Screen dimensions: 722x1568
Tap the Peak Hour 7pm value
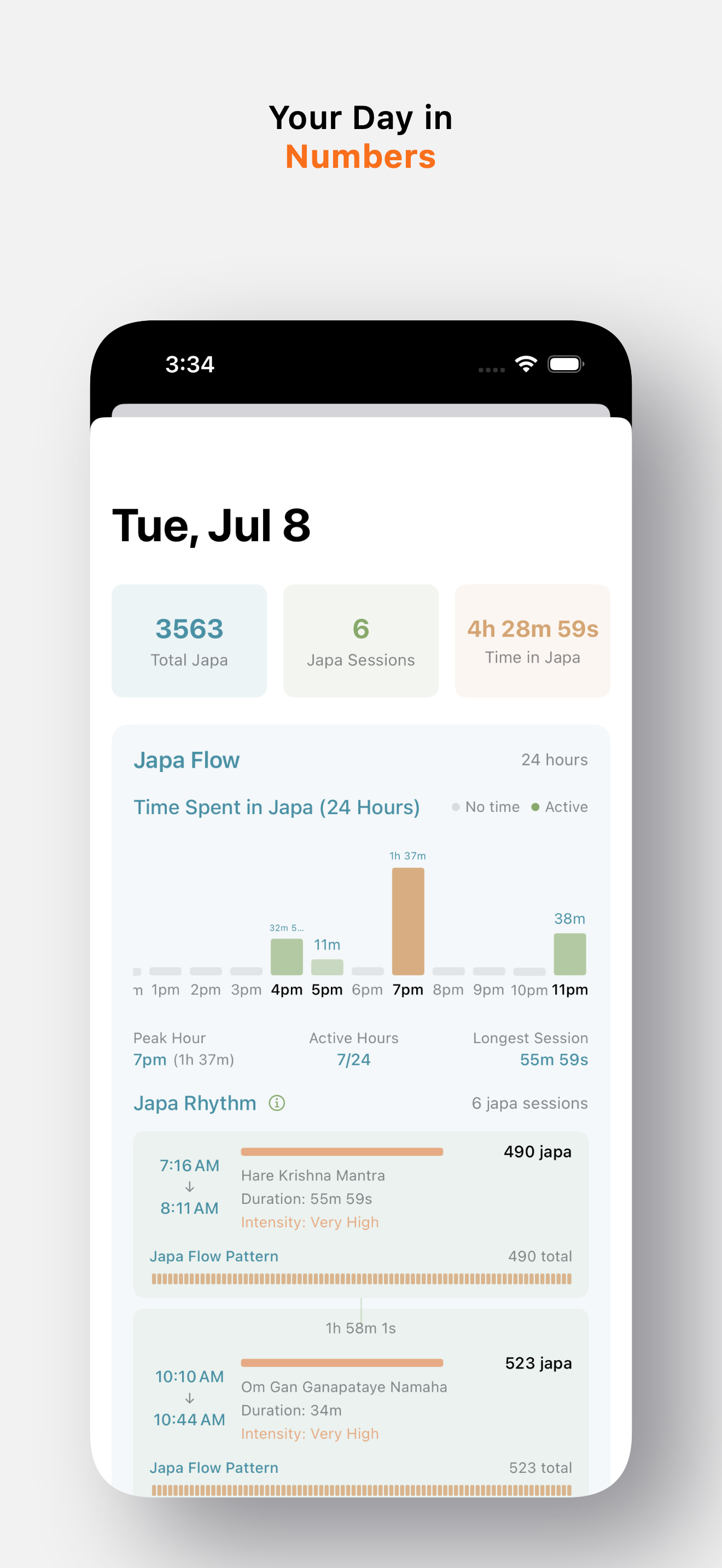coord(150,1060)
